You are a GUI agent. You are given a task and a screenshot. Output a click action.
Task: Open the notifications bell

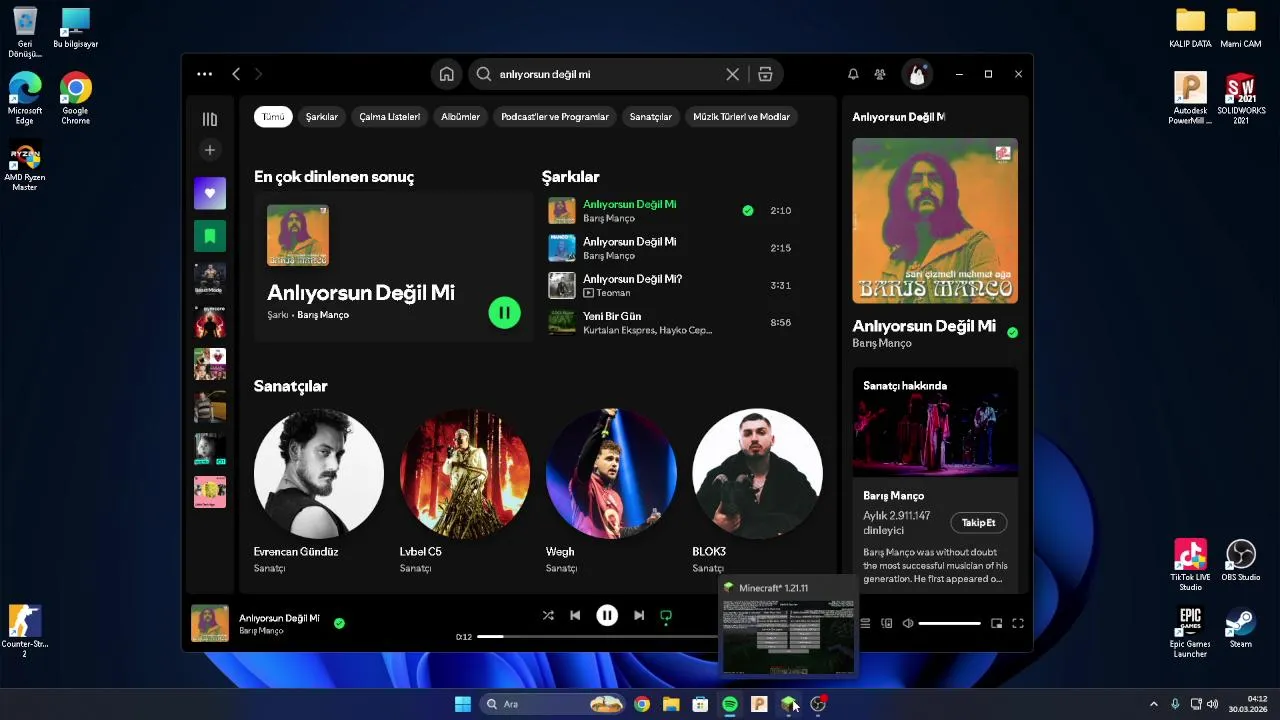[x=853, y=74]
